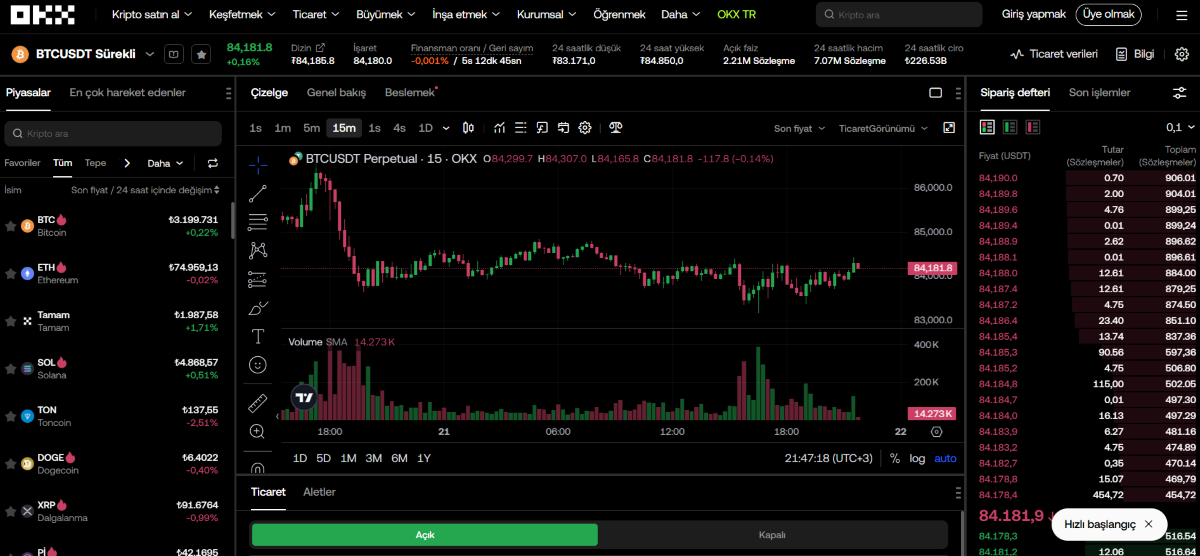The image size is (1200, 556).
Task: Toggle auto scale on chart
Action: tap(945, 458)
